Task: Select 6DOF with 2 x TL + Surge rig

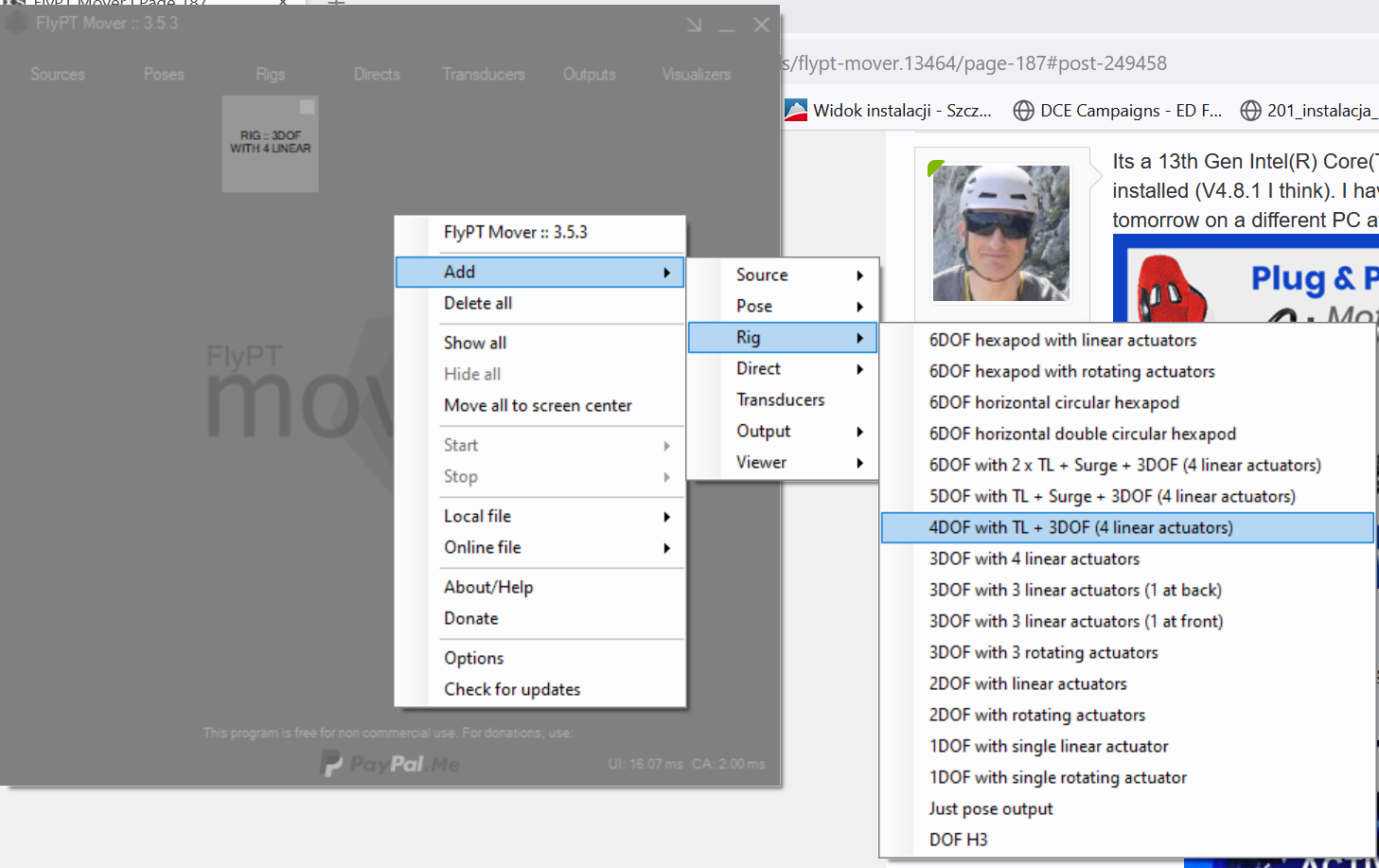Action: pyautogui.click(x=1127, y=465)
